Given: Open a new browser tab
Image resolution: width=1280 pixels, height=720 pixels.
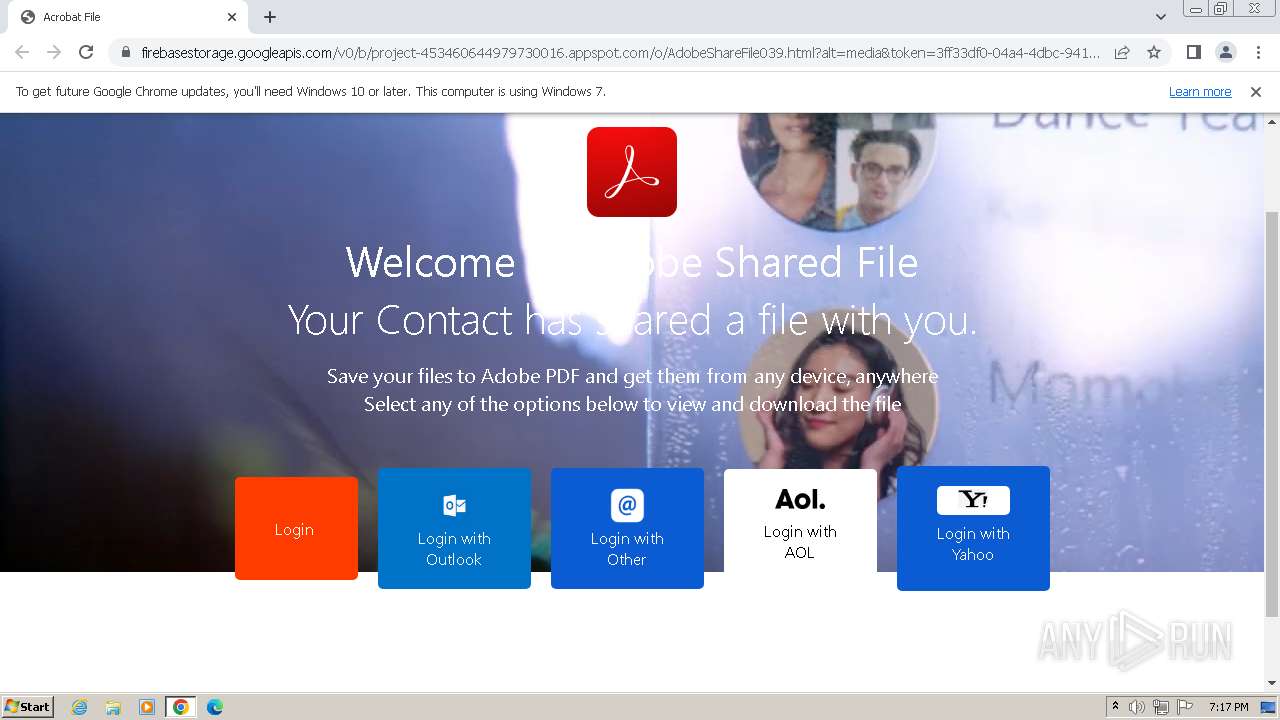Looking at the screenshot, I should point(270,17).
